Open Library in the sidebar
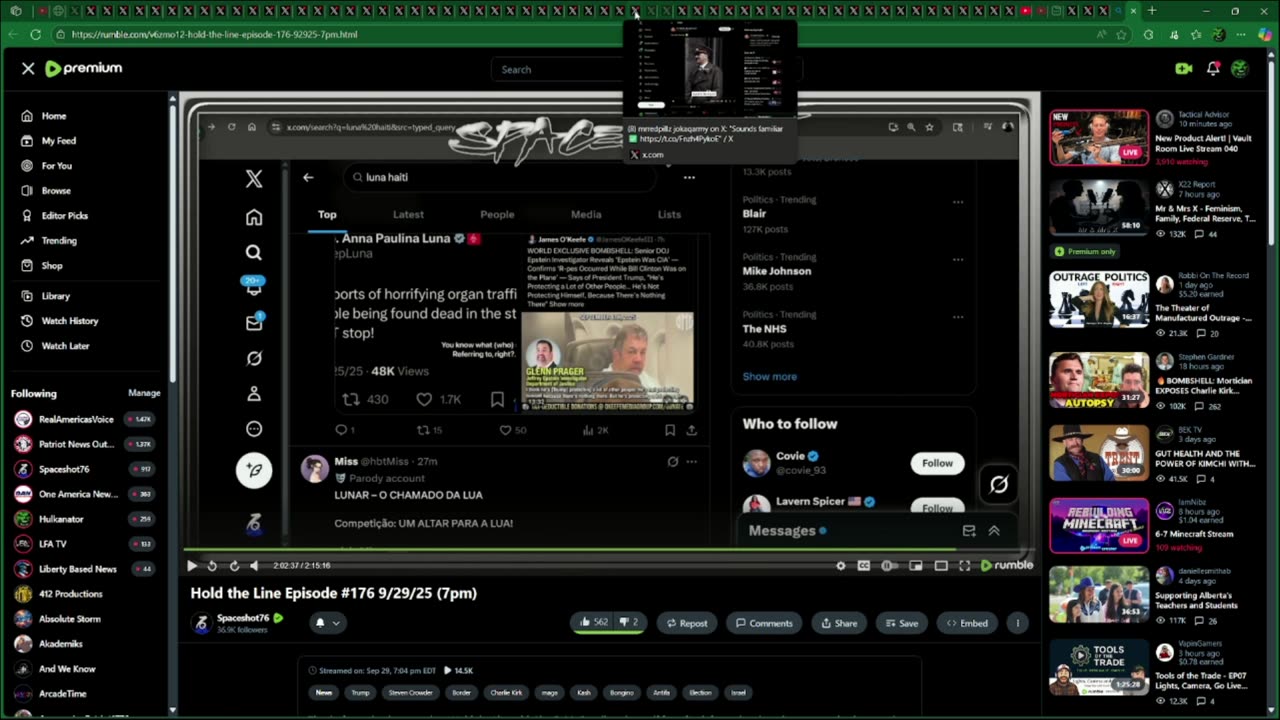This screenshot has width=1280, height=720. point(56,296)
